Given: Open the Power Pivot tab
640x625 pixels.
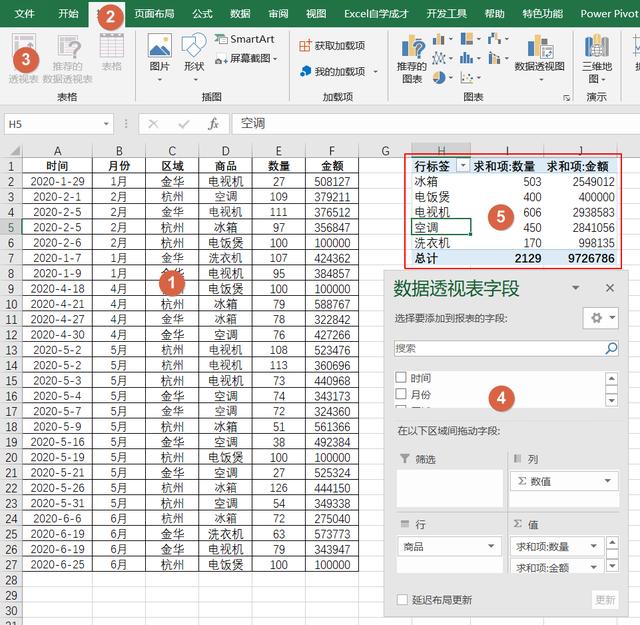Looking at the screenshot, I should 609,13.
